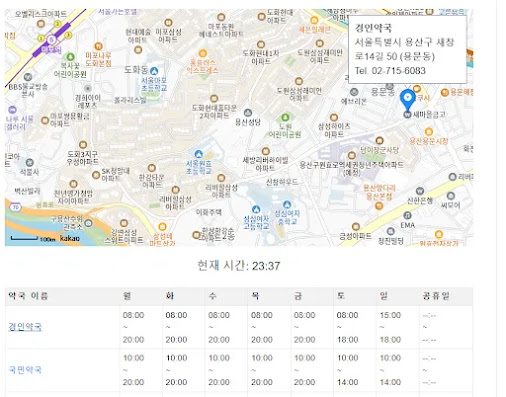Click the Tel. 02-715-6083 text in popup
The width and height of the screenshot is (506, 397).
[x=390, y=71]
